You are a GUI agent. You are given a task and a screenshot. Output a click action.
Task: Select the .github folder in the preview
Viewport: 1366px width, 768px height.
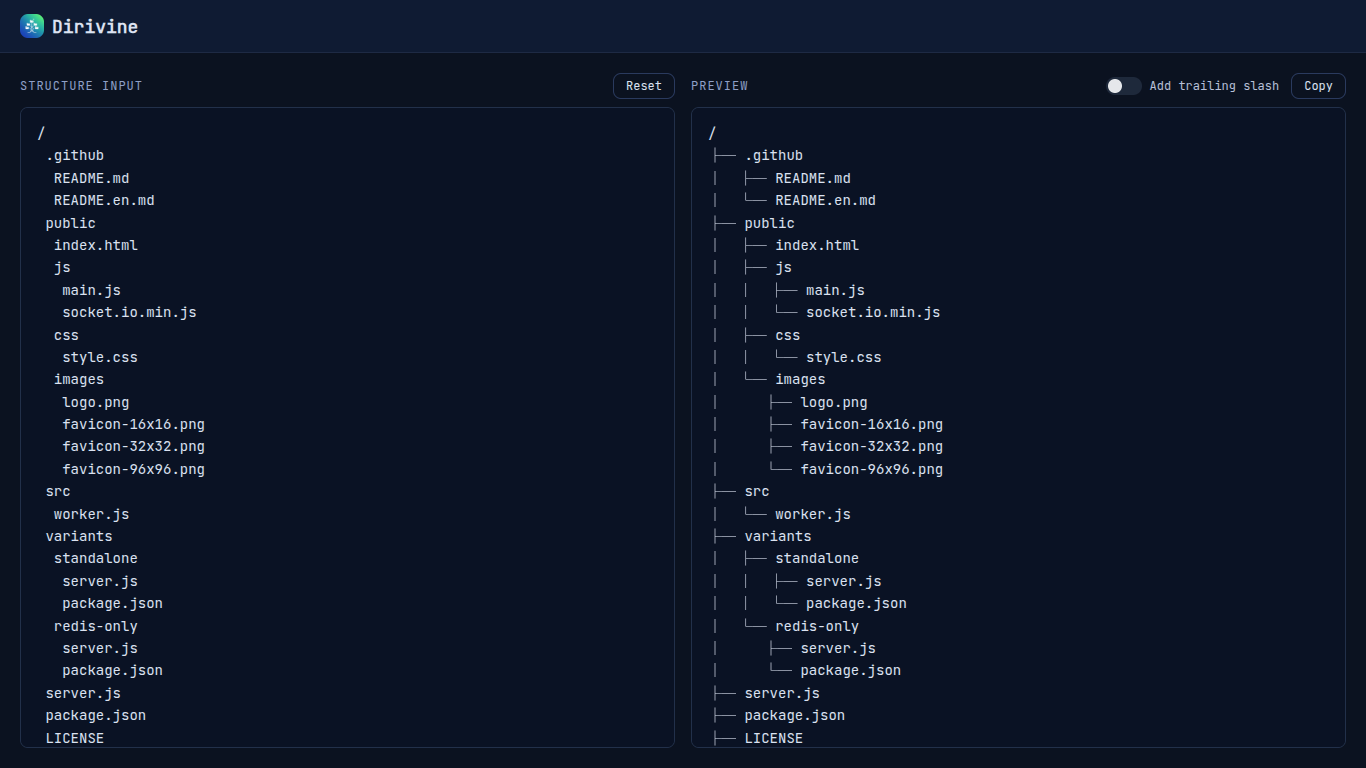pos(775,155)
